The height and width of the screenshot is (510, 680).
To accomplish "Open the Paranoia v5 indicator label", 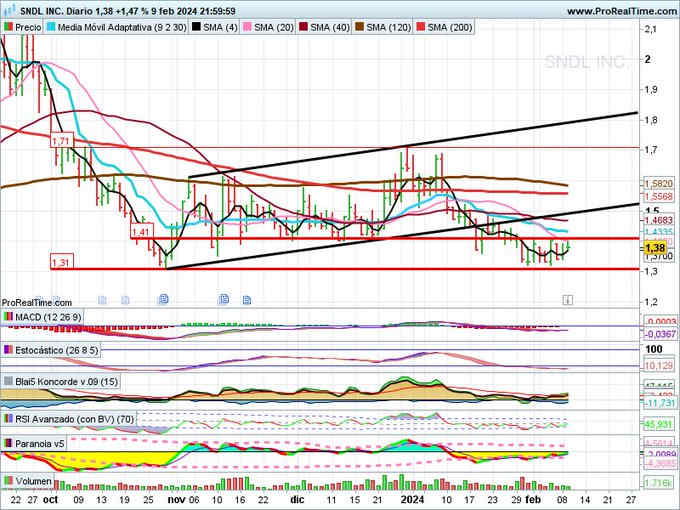I will 40,444.
